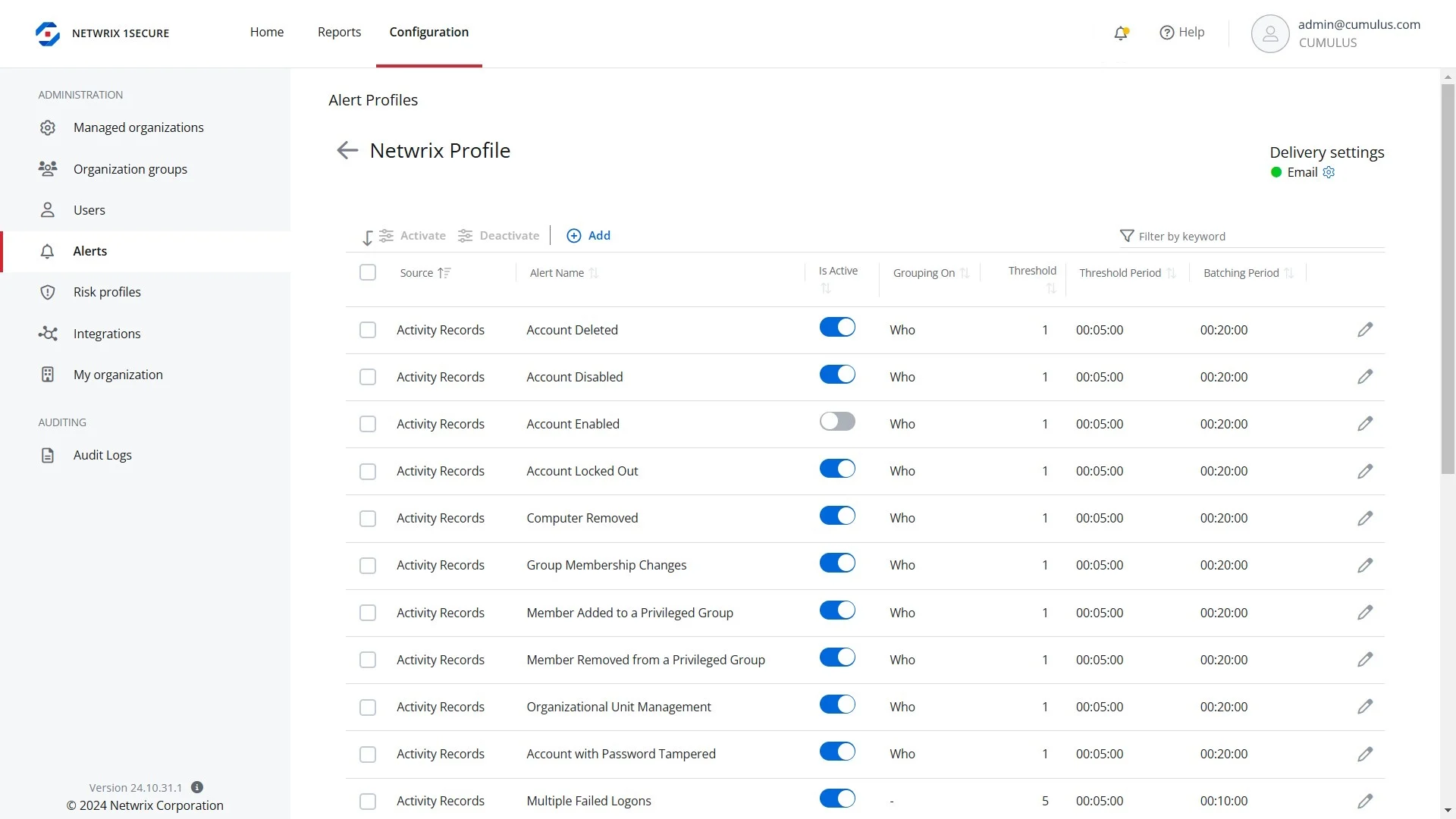Open the Home tab

pos(267,32)
